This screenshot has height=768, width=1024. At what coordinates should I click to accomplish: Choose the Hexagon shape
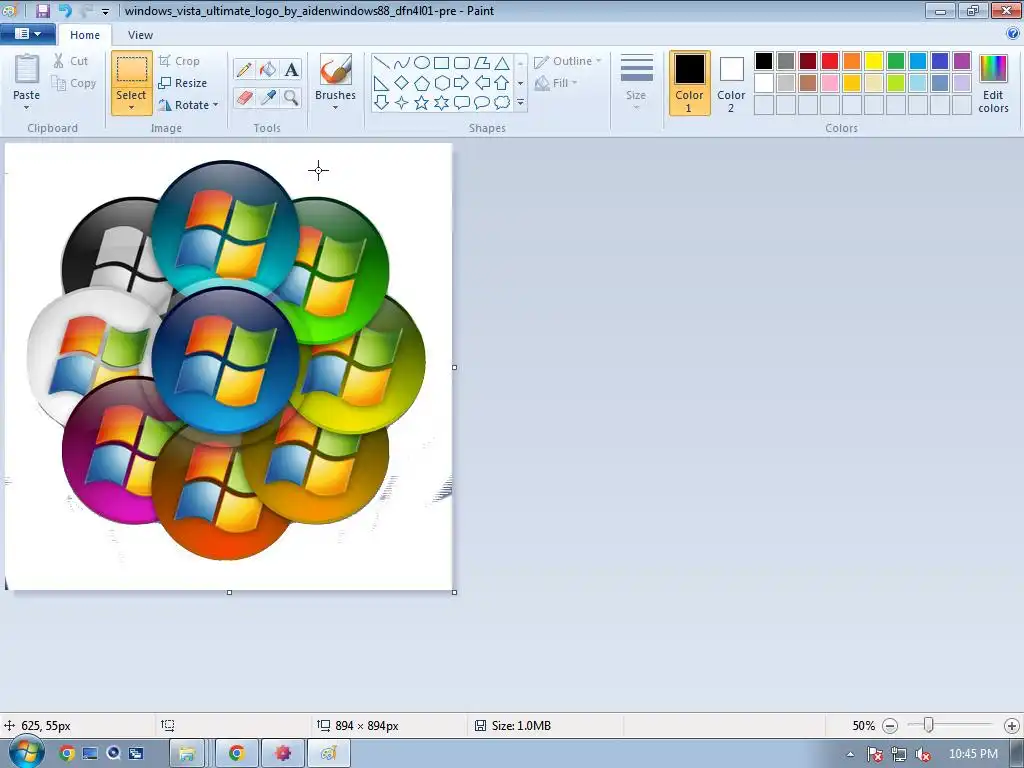pos(441,83)
